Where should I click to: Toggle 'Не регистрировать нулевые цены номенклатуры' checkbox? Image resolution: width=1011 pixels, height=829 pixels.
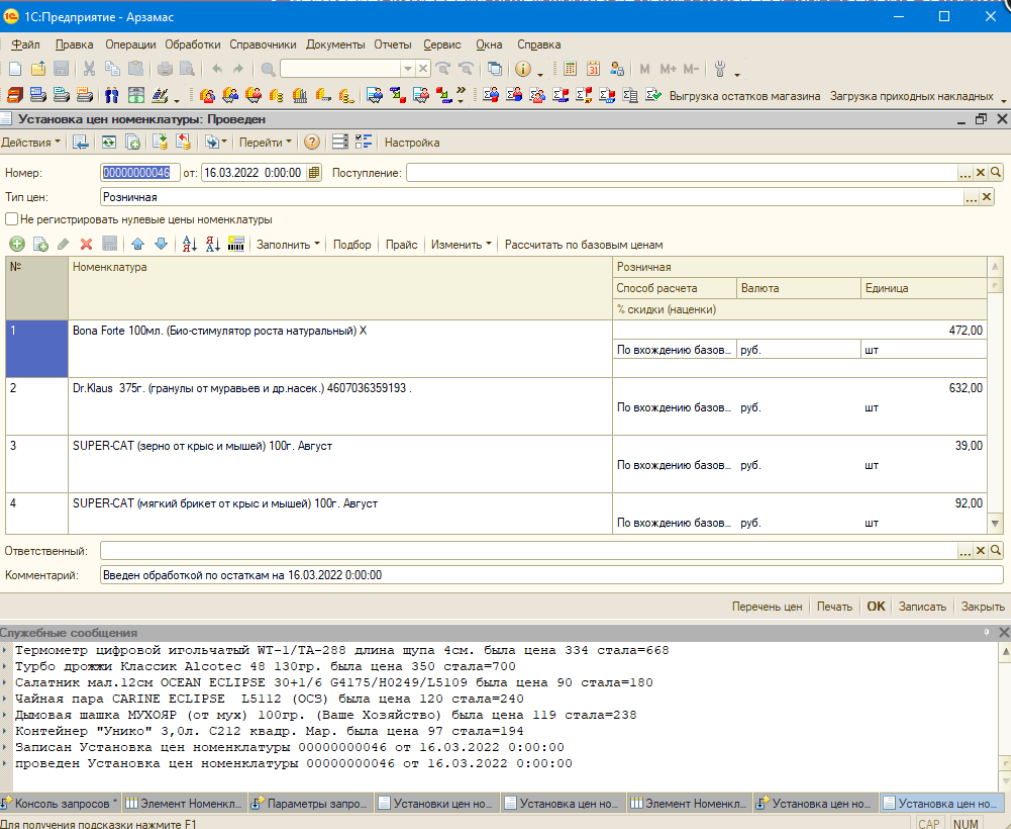[x=11, y=219]
